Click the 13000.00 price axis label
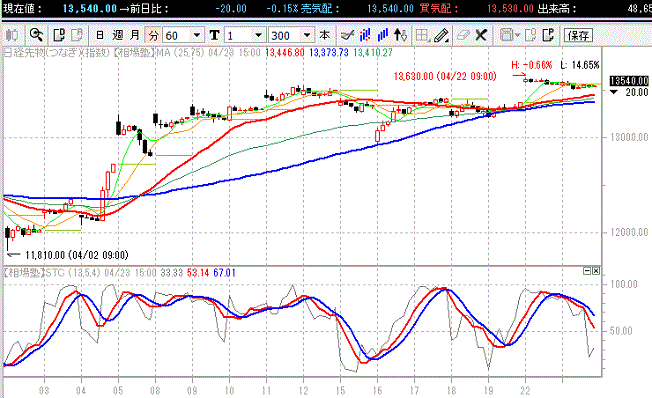Image resolution: width=652 pixels, height=398 pixels. point(629,137)
